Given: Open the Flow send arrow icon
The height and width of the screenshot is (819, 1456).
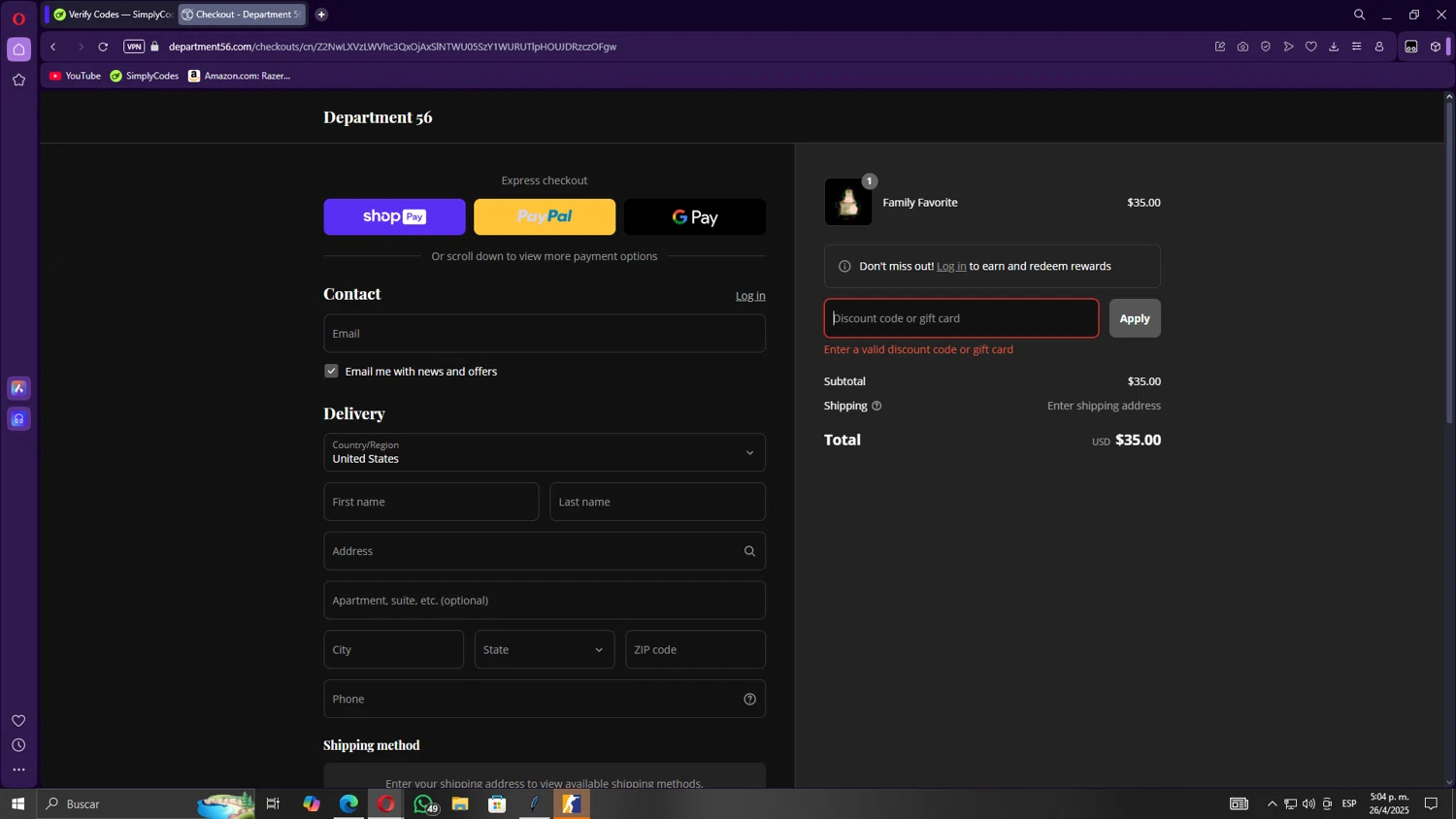Looking at the screenshot, I should coord(1288,47).
